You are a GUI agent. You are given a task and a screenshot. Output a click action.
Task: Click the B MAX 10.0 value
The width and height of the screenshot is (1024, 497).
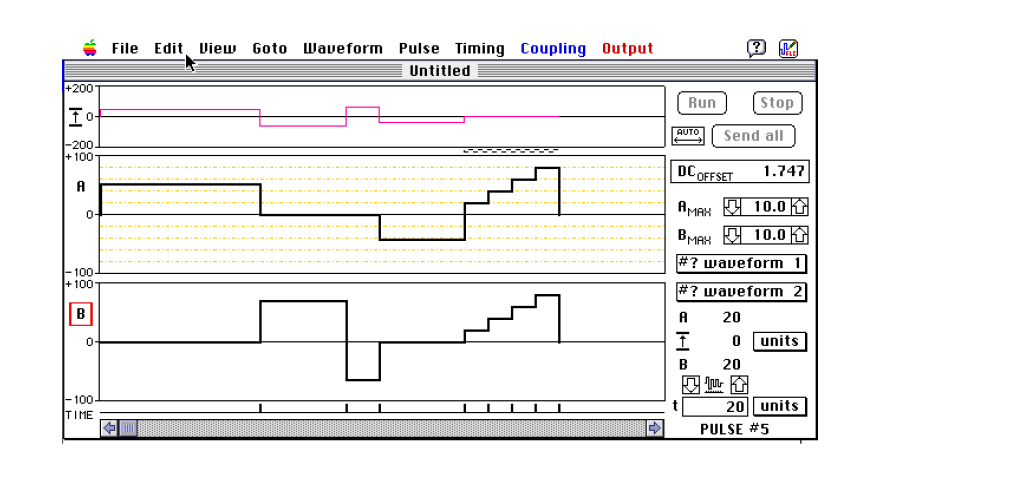point(765,235)
